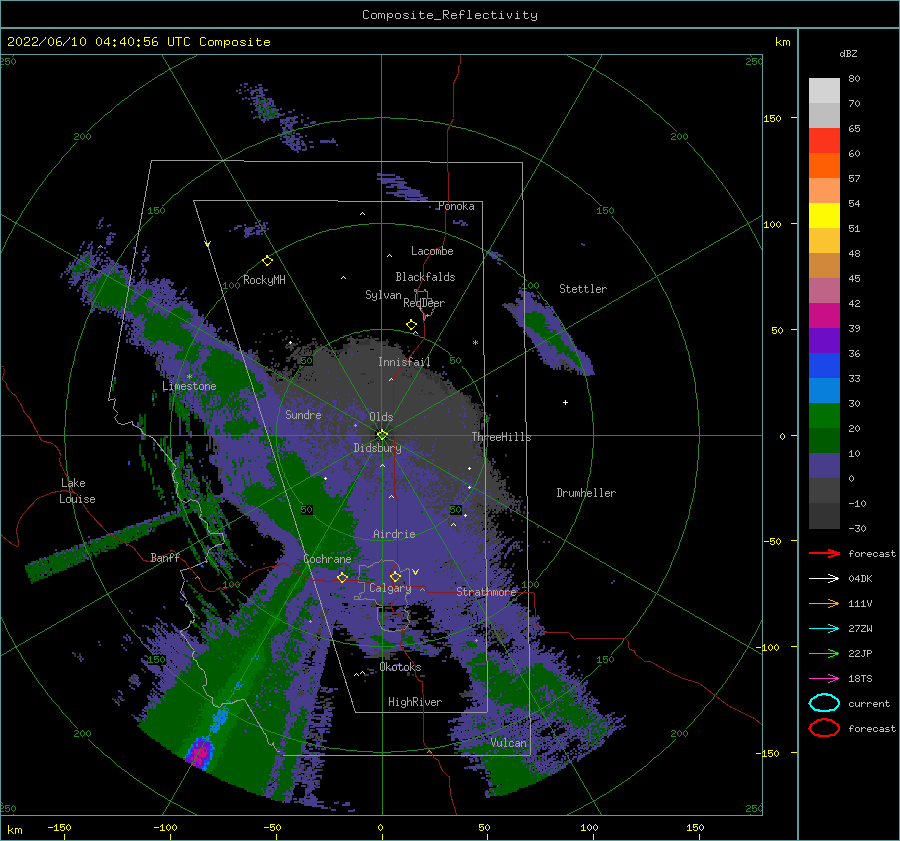900x841 pixels.
Task: Click the Vulcan label
Action: point(508,743)
